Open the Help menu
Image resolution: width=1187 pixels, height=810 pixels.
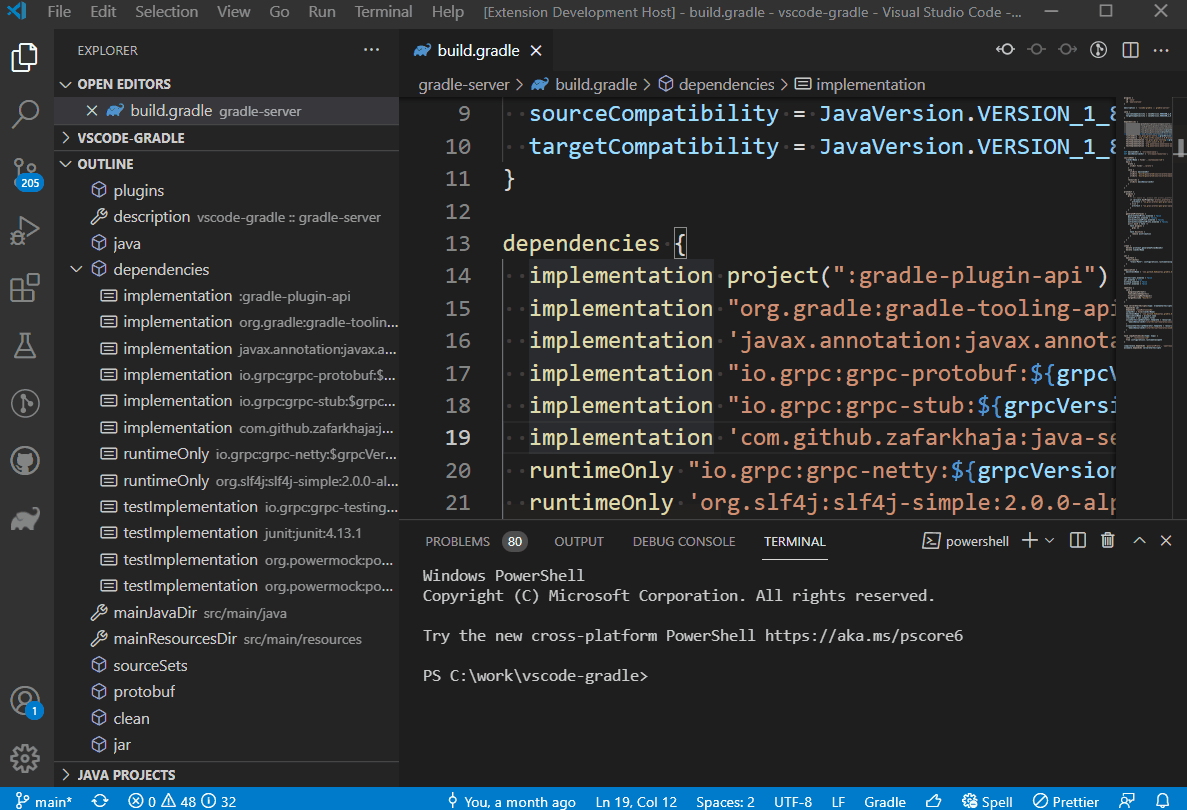pos(447,12)
